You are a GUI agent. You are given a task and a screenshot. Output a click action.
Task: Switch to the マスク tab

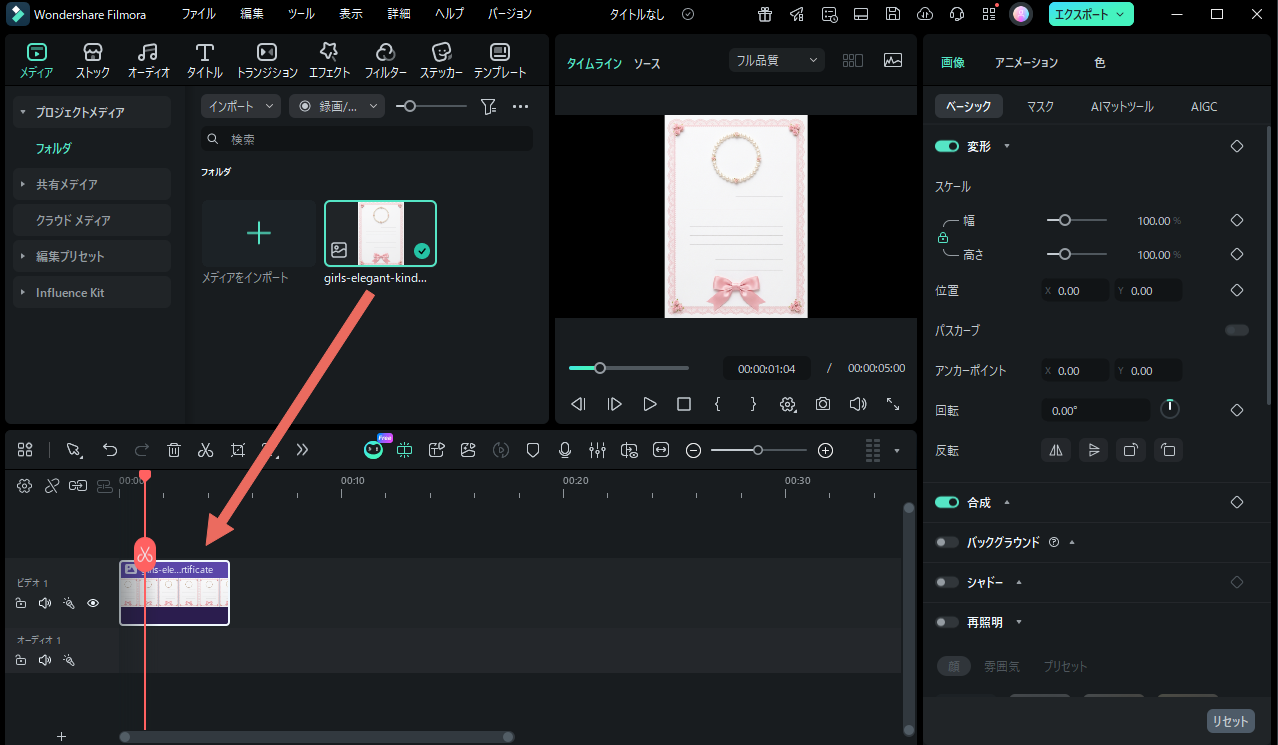1040,106
